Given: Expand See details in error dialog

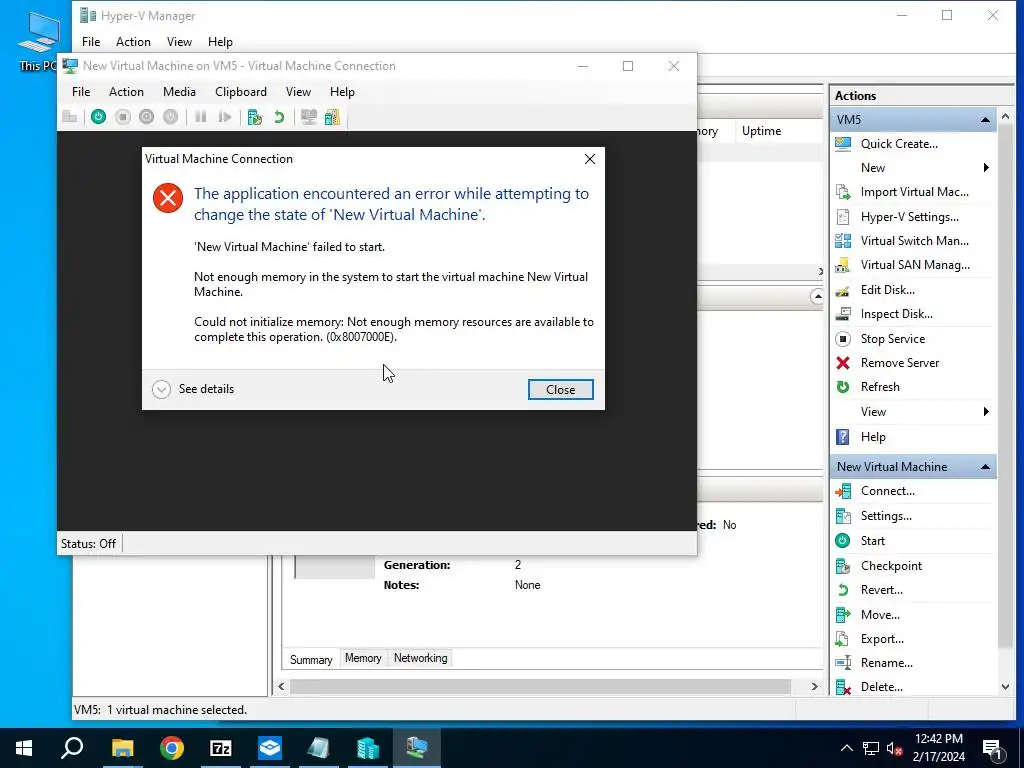Looking at the screenshot, I should tap(193, 389).
